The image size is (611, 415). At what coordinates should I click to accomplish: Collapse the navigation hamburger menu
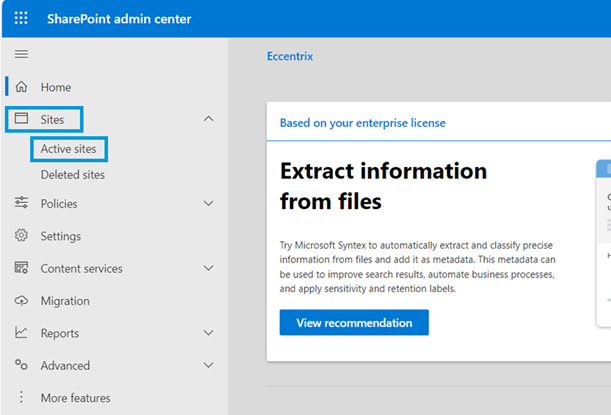21,53
